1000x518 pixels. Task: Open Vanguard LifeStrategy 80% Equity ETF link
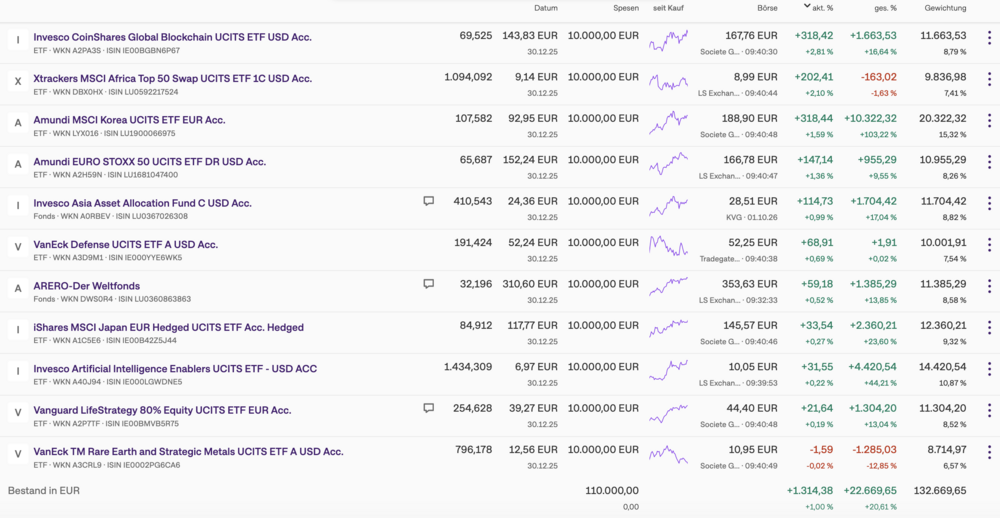point(162,410)
